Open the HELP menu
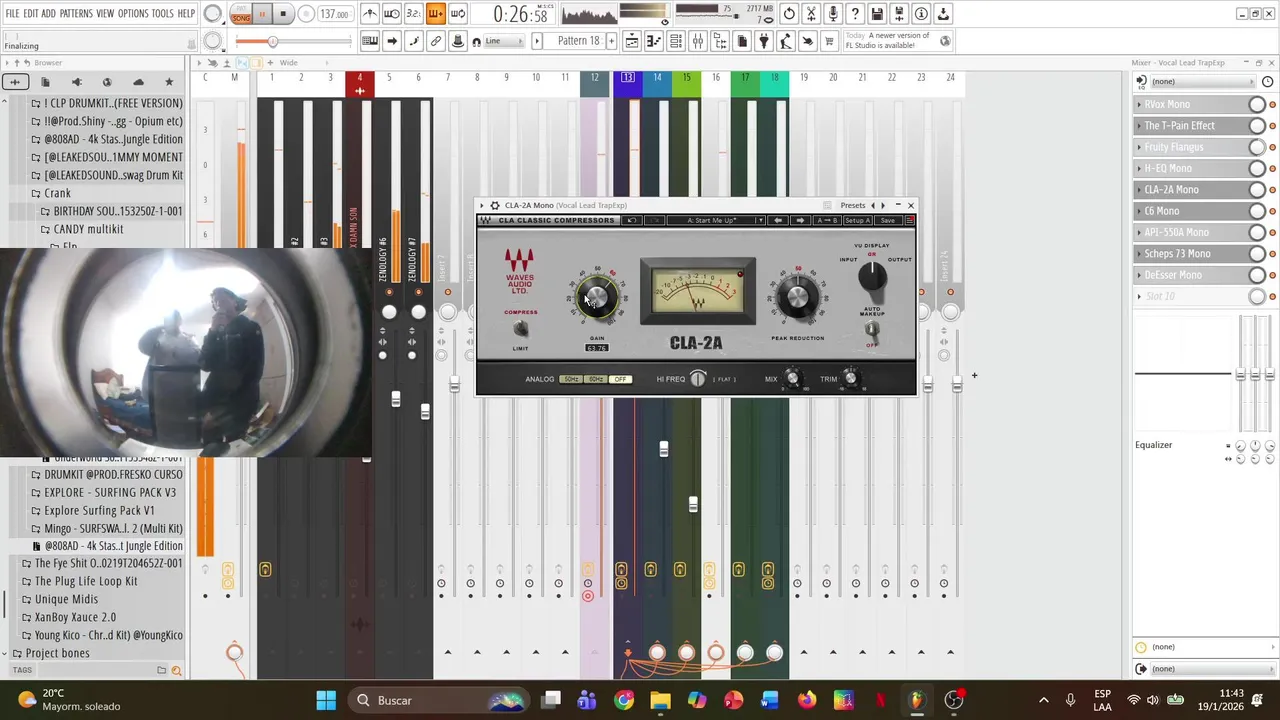This screenshot has width=1280, height=720. [186, 14]
